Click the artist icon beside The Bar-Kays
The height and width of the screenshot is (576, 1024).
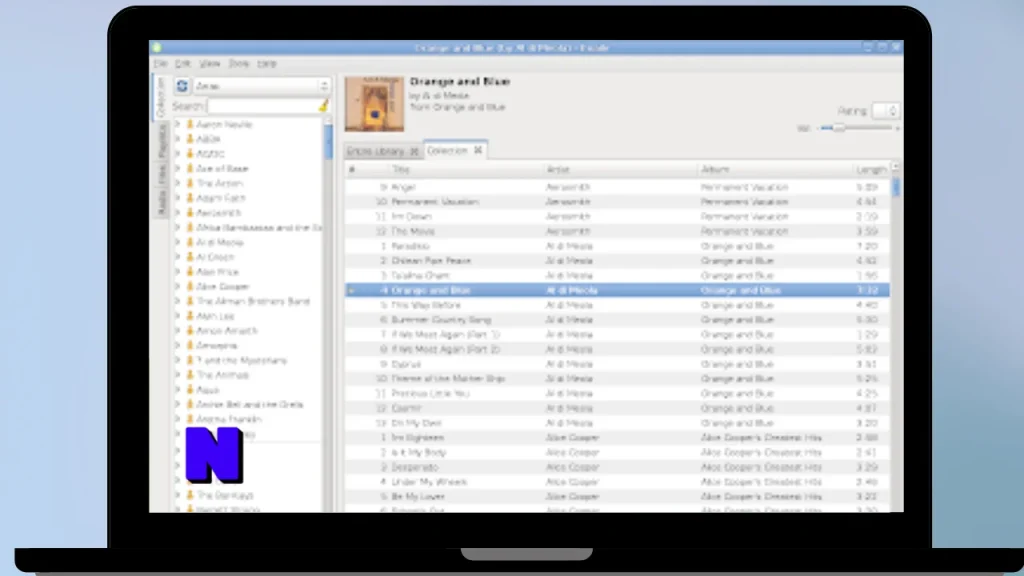click(190, 495)
